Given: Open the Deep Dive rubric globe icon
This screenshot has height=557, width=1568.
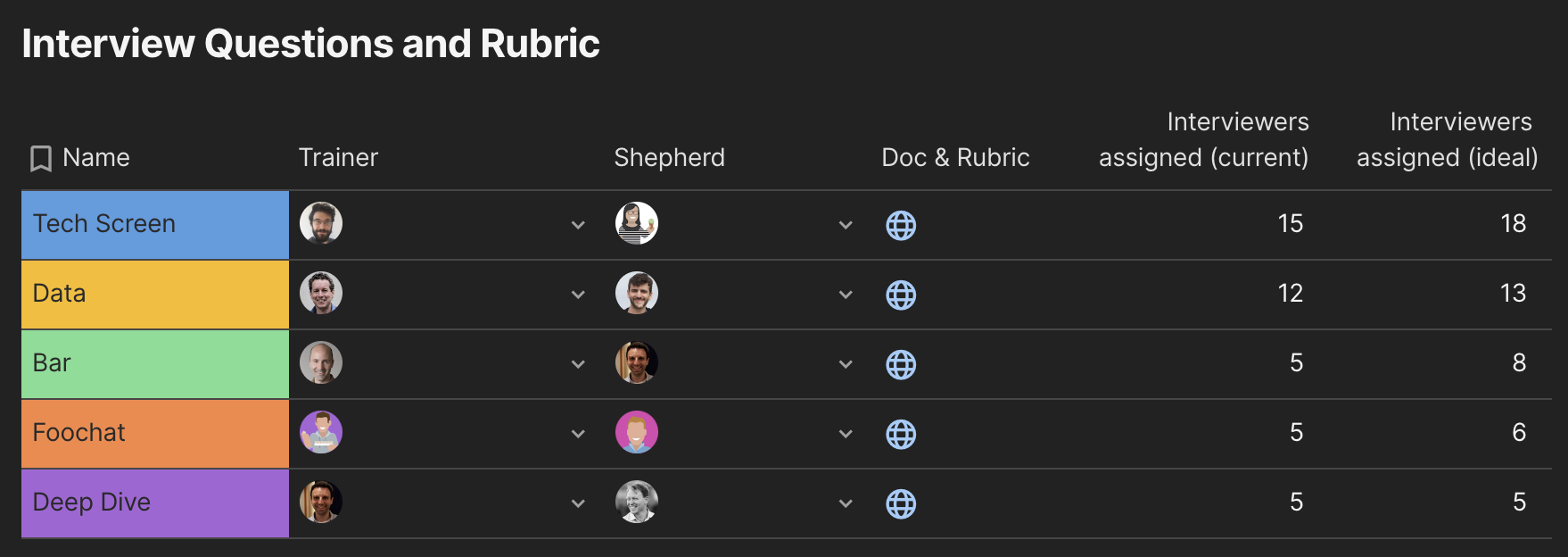Looking at the screenshot, I should coord(901,503).
